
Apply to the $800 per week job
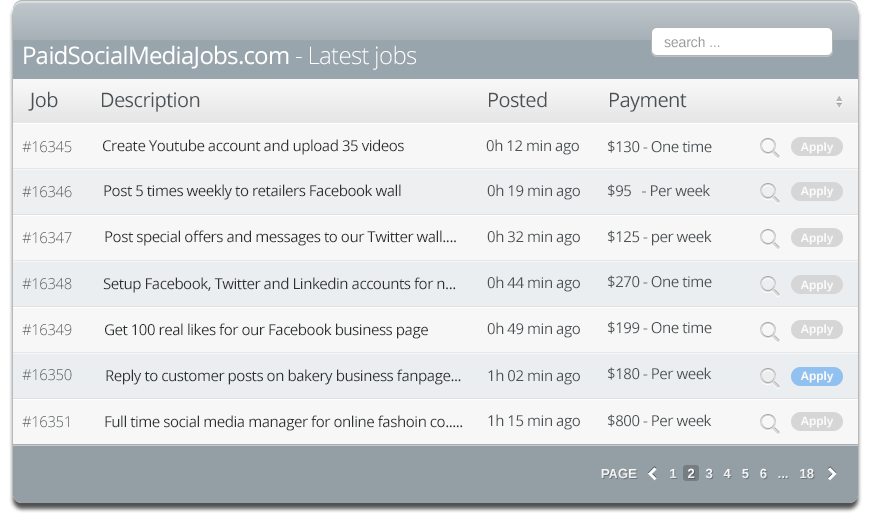click(x=817, y=422)
